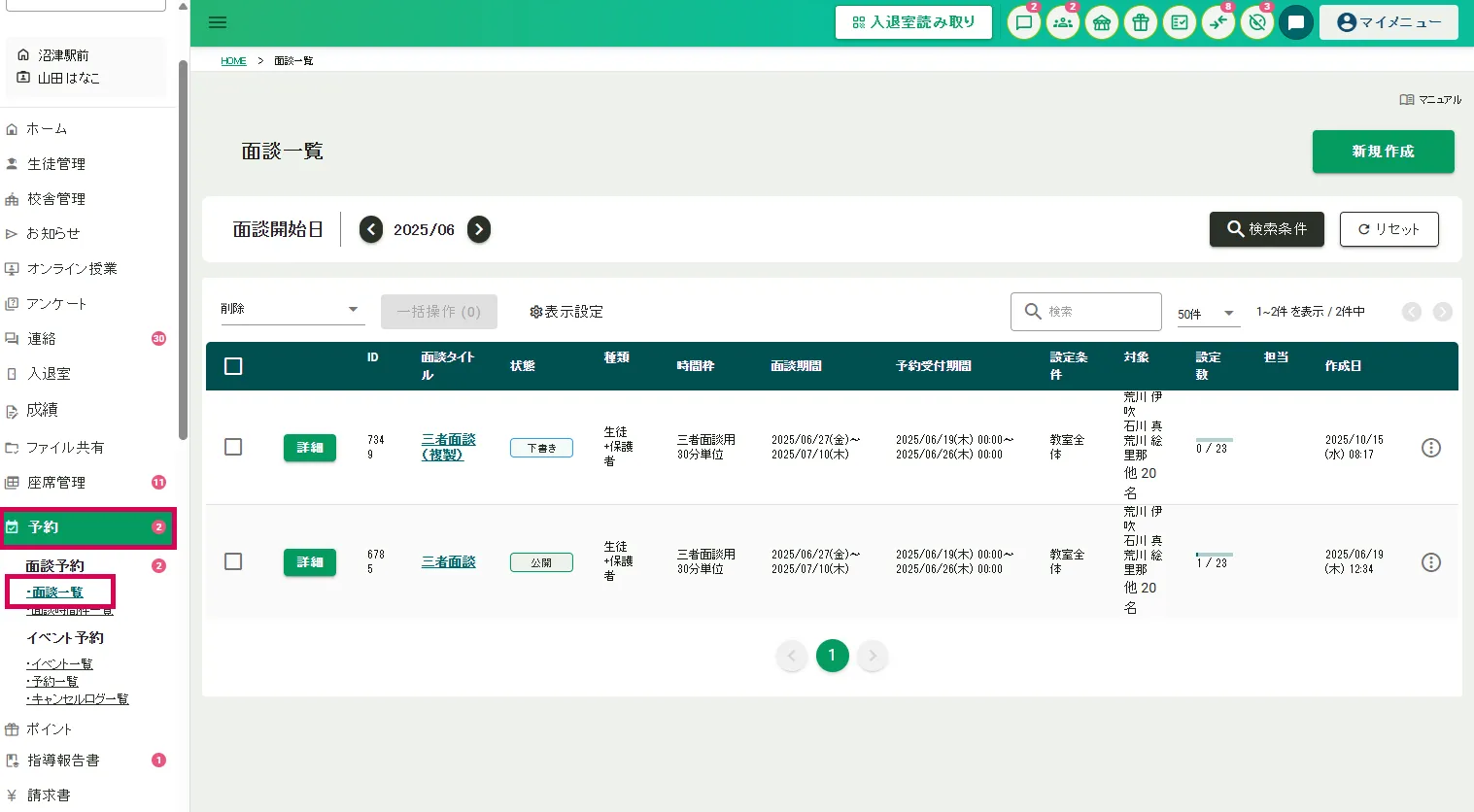The image size is (1474, 812).
Task: Open the gift box icon in header
Action: 1141,22
